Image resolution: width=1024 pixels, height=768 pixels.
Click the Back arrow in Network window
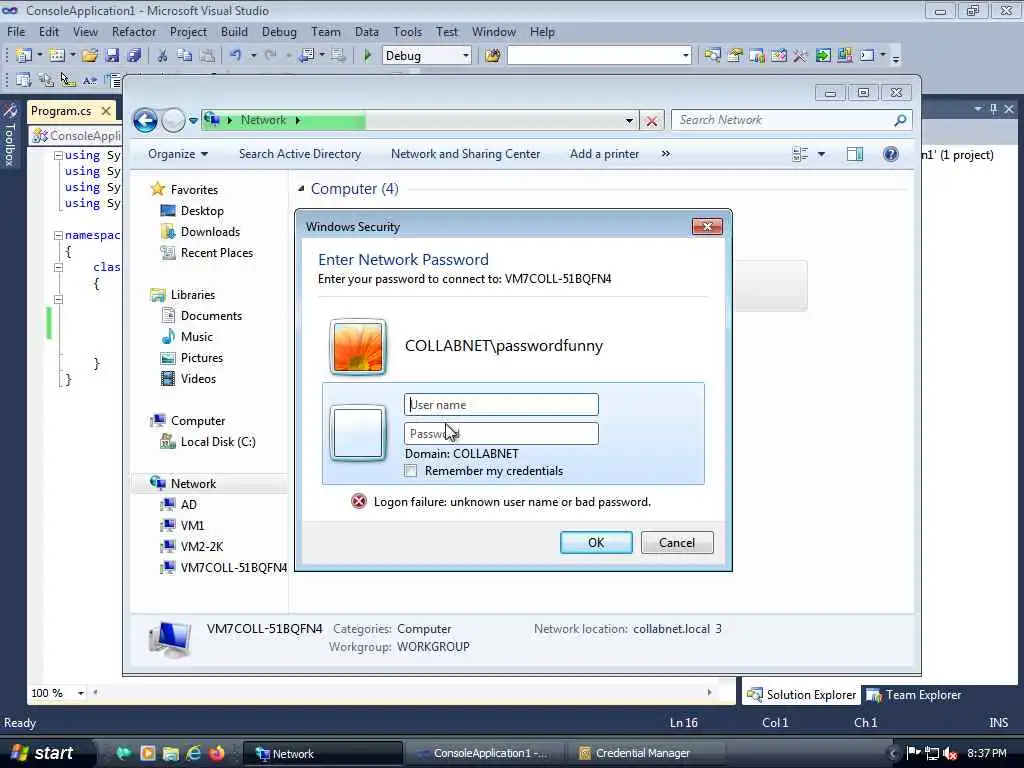(145, 120)
